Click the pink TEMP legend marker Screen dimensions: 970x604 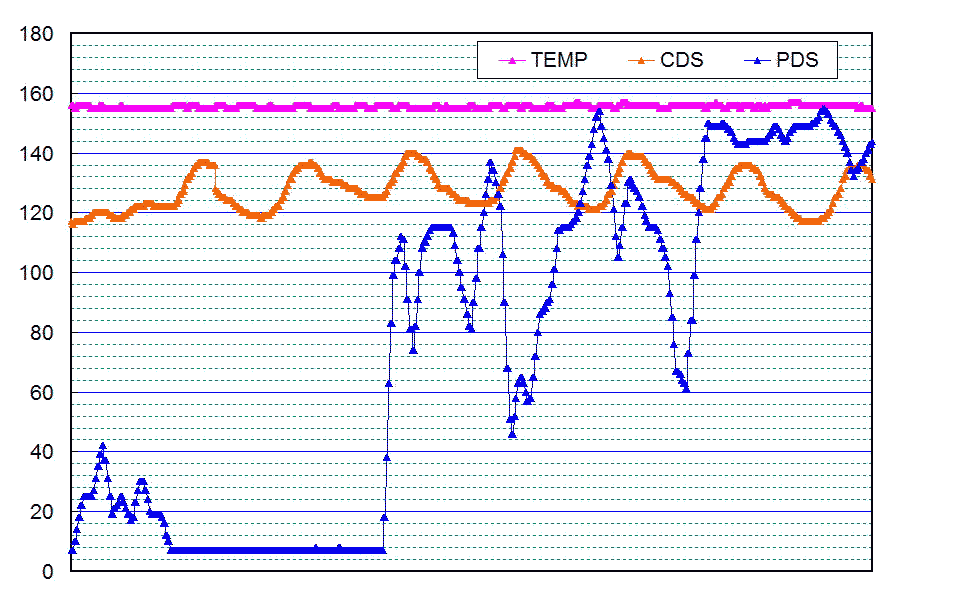pos(512,61)
